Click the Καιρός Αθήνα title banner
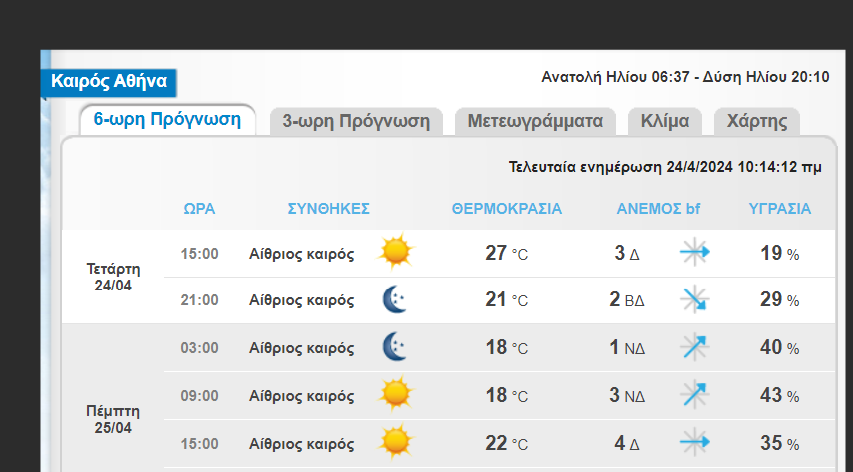853x472 pixels. tap(109, 82)
